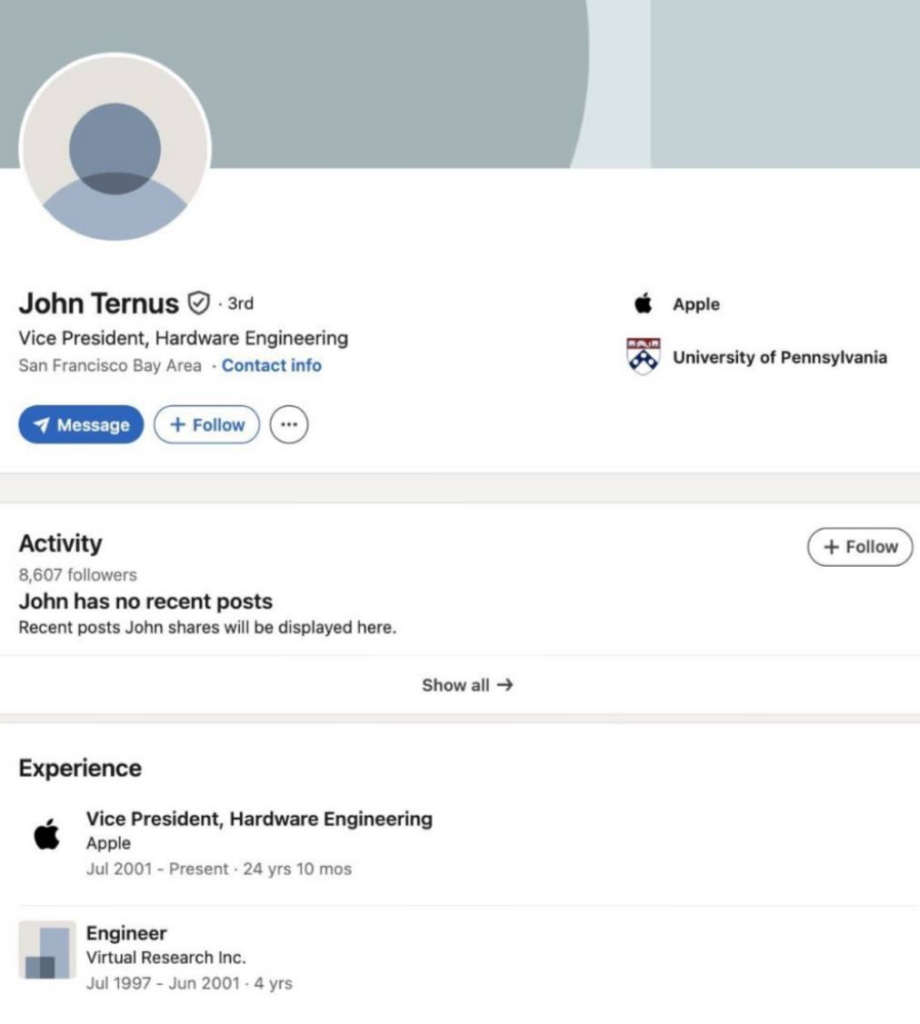Click the Apple company name in the header

point(696,304)
